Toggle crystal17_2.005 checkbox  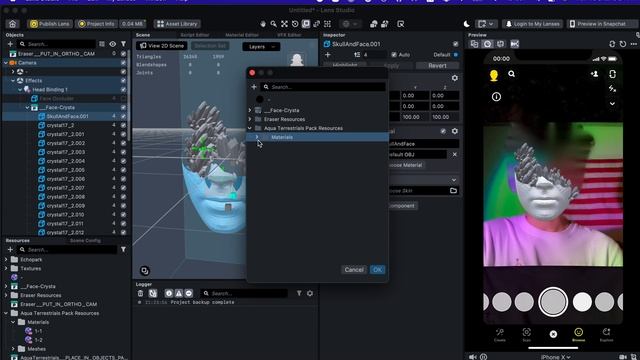click(x=123, y=170)
